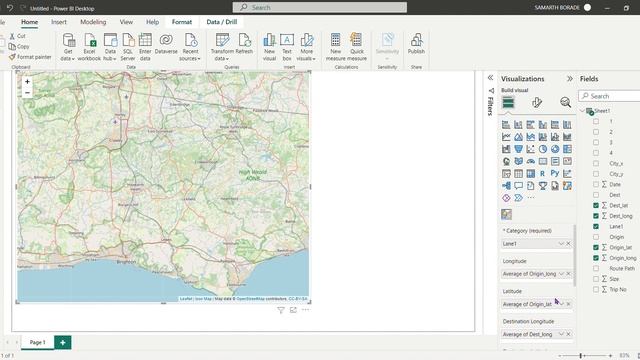Open the Get data tool
This screenshot has height=360, width=640.
tap(68, 47)
